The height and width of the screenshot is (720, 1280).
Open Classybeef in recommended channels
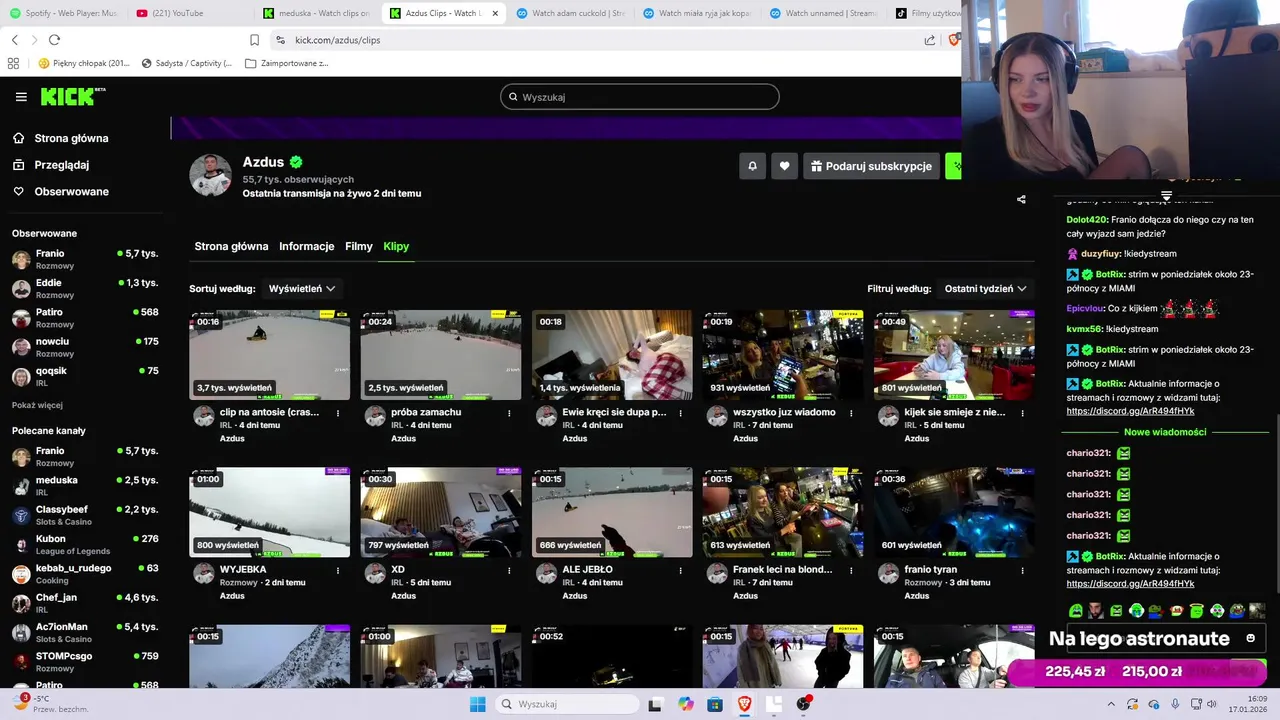(84, 515)
